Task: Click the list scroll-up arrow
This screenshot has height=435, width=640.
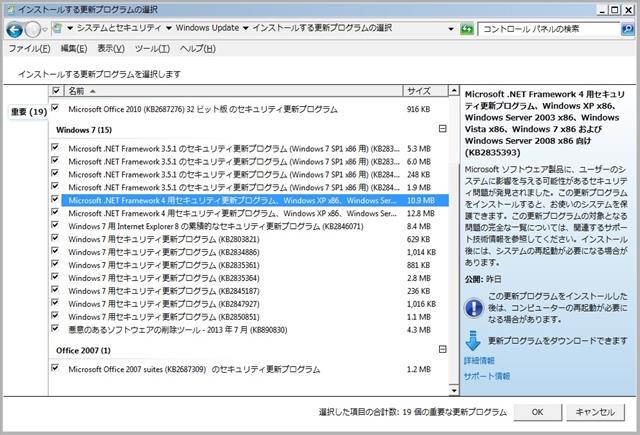Action: (x=454, y=91)
